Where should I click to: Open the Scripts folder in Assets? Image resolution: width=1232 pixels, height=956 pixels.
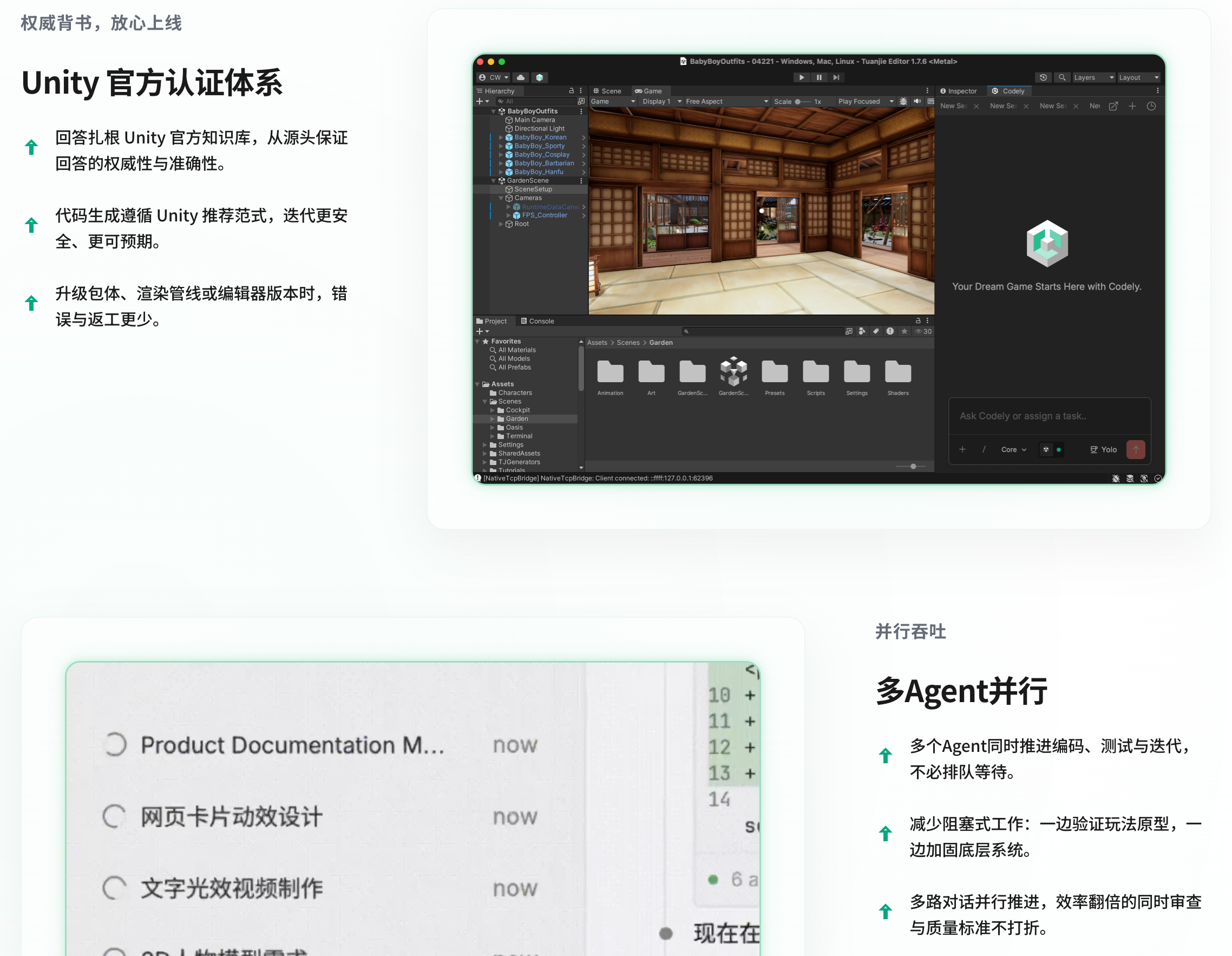click(x=816, y=377)
